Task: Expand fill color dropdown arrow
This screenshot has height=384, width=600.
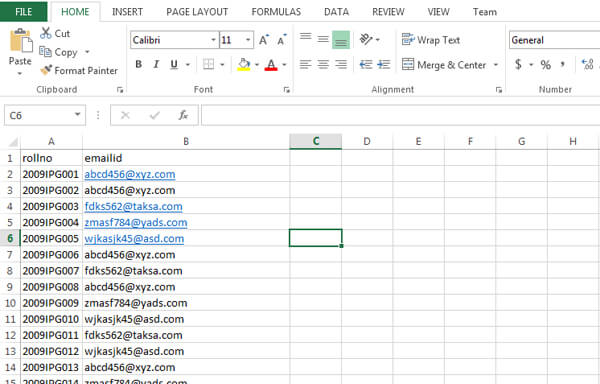Action: click(257, 65)
